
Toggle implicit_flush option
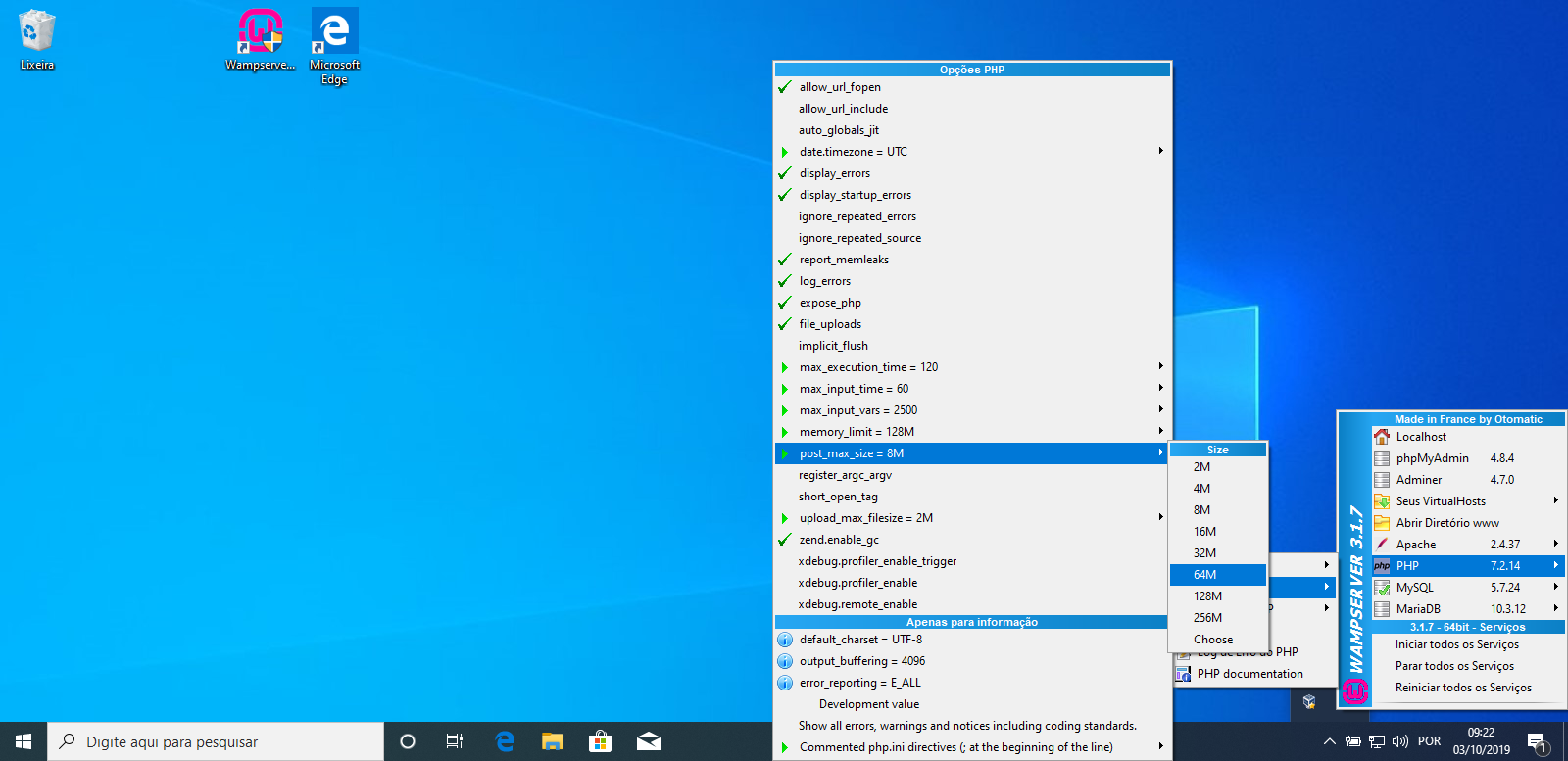click(971, 346)
